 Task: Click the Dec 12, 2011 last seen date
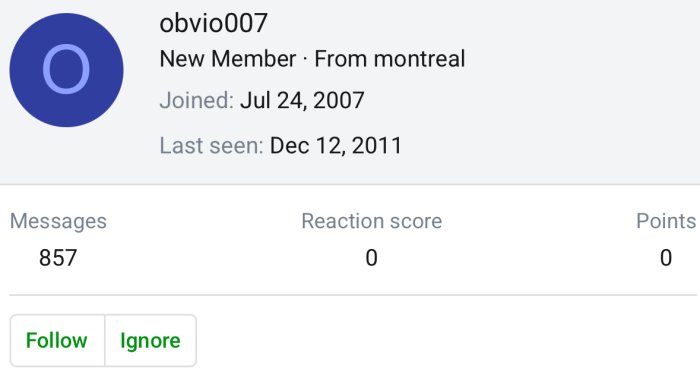click(336, 145)
